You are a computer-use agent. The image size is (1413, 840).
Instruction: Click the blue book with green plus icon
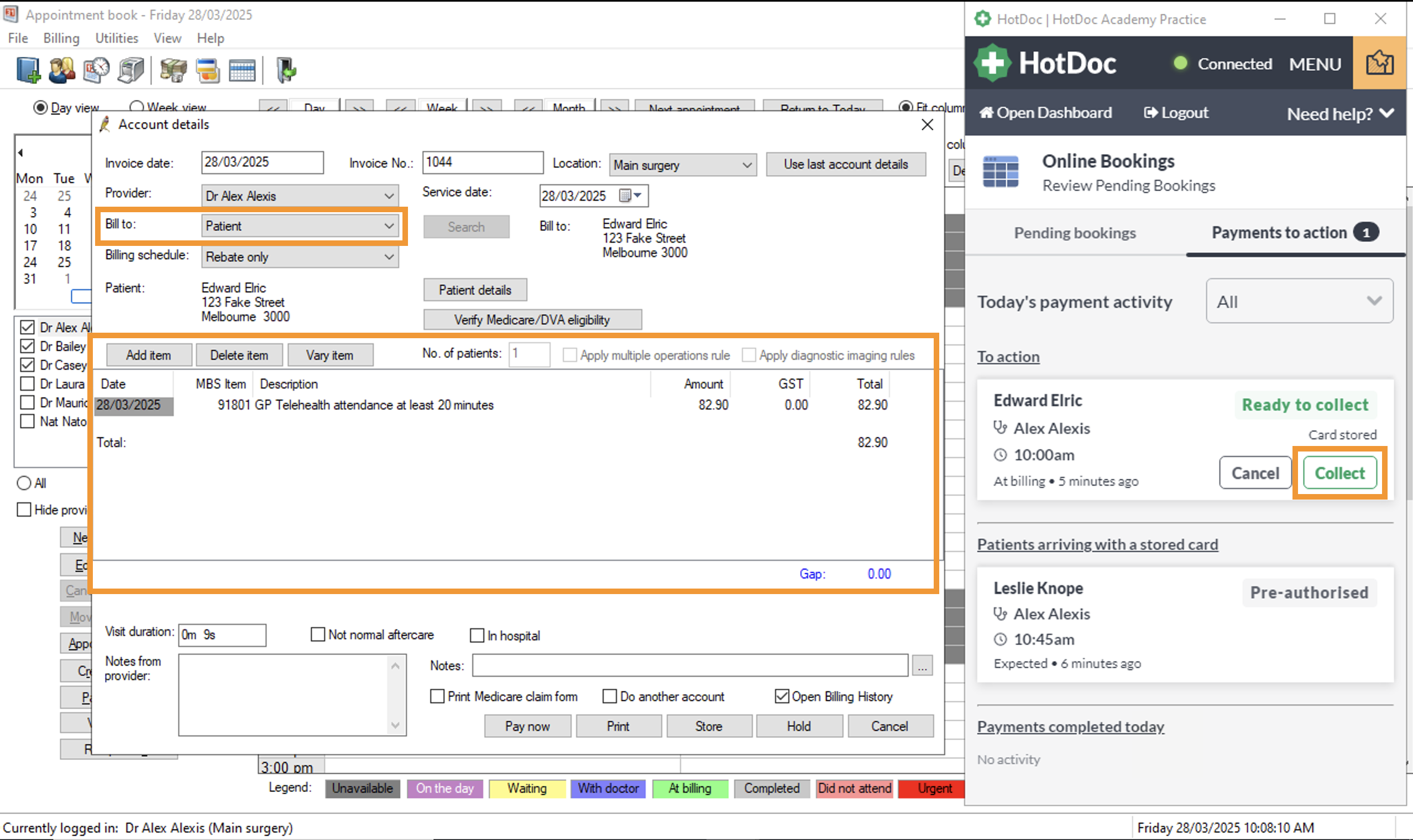coord(28,71)
